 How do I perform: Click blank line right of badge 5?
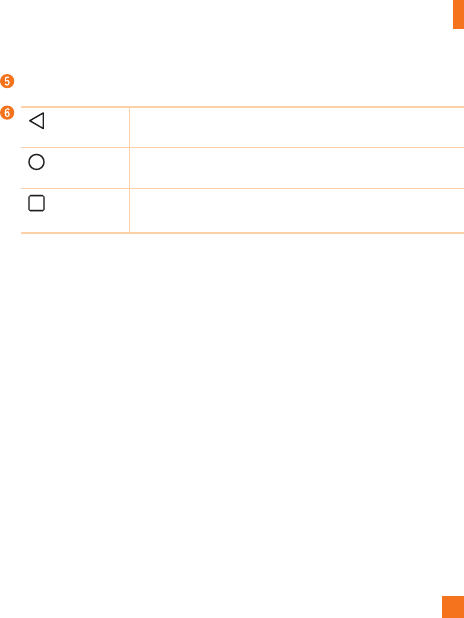point(239,81)
